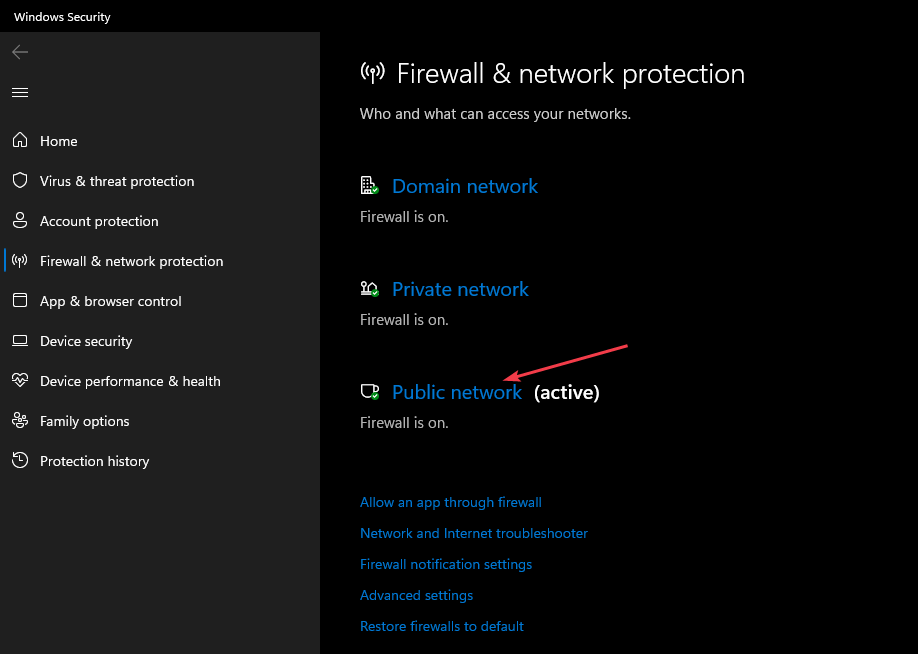Screen dimensions: 918x654
Task: Click the Device security laptop icon
Action: [x=20, y=341]
